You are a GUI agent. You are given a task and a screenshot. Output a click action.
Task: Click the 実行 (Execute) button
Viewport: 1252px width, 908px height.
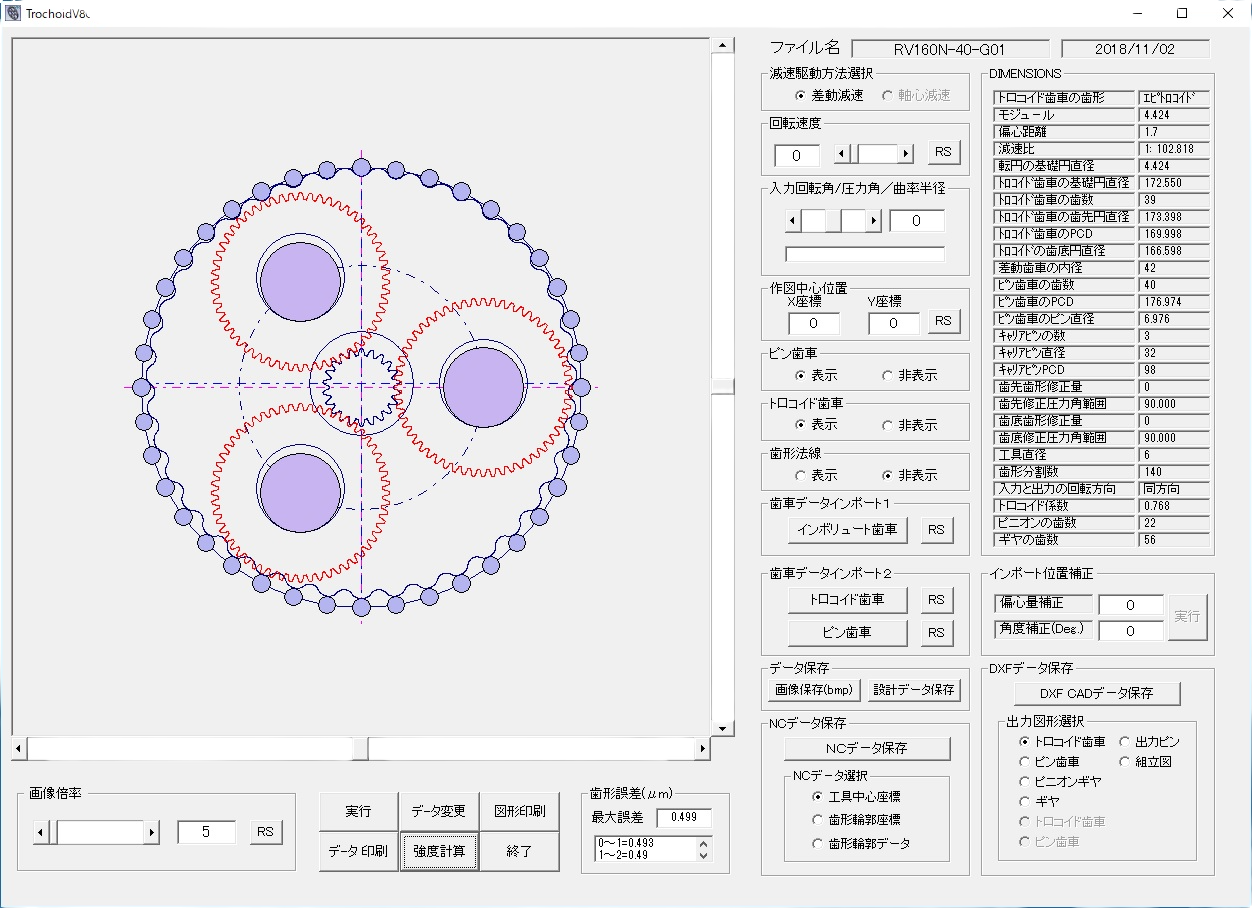tap(358, 811)
